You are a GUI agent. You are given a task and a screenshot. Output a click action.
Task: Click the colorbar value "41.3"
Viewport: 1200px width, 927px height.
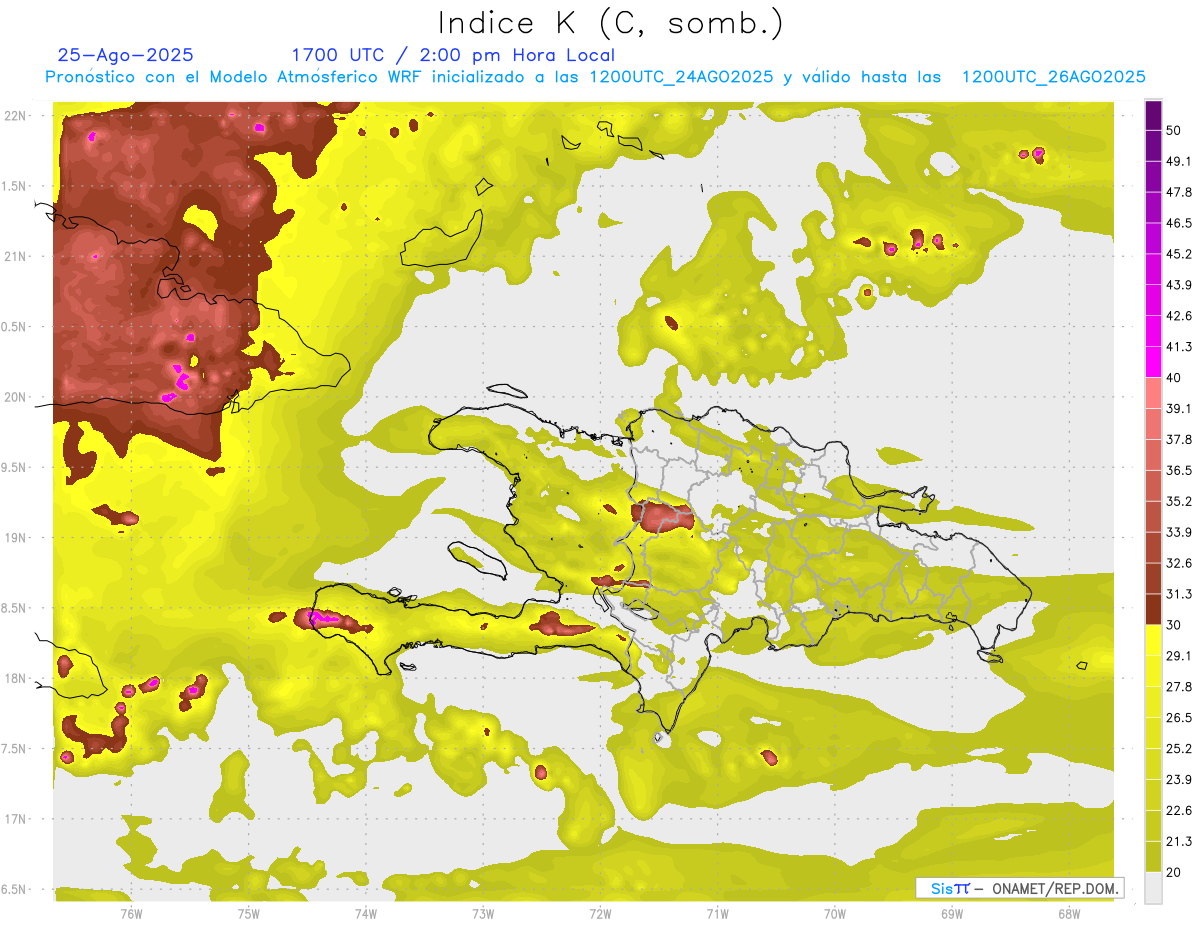(x=1179, y=347)
